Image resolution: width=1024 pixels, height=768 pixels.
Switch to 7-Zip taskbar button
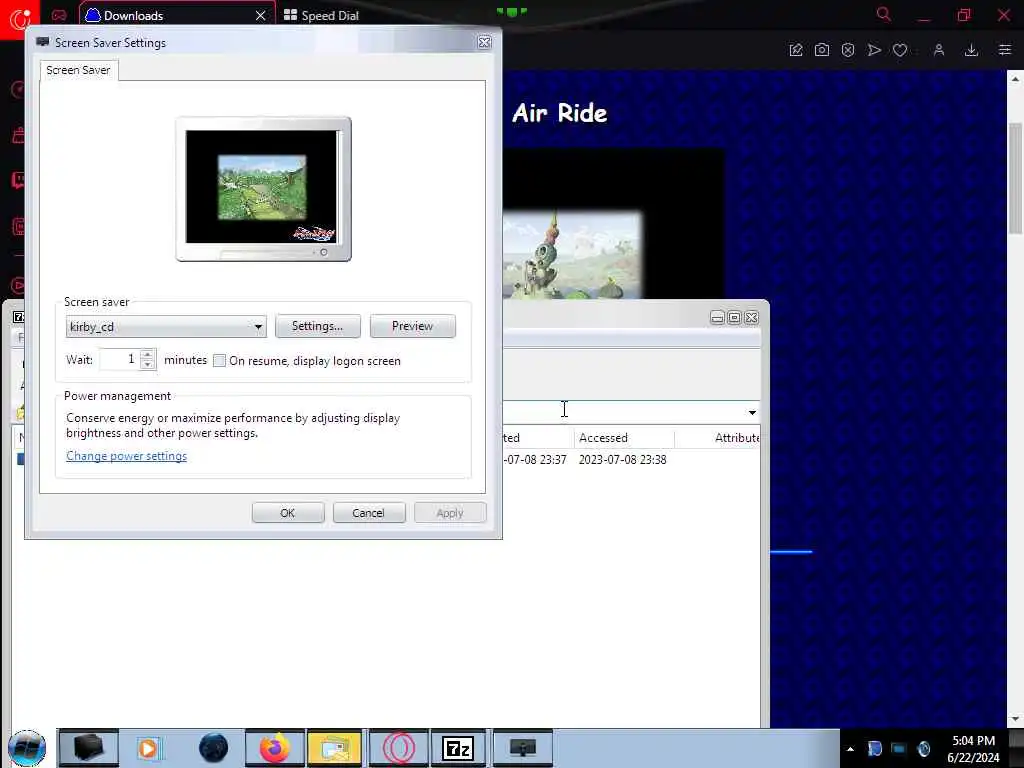pyautogui.click(x=458, y=748)
